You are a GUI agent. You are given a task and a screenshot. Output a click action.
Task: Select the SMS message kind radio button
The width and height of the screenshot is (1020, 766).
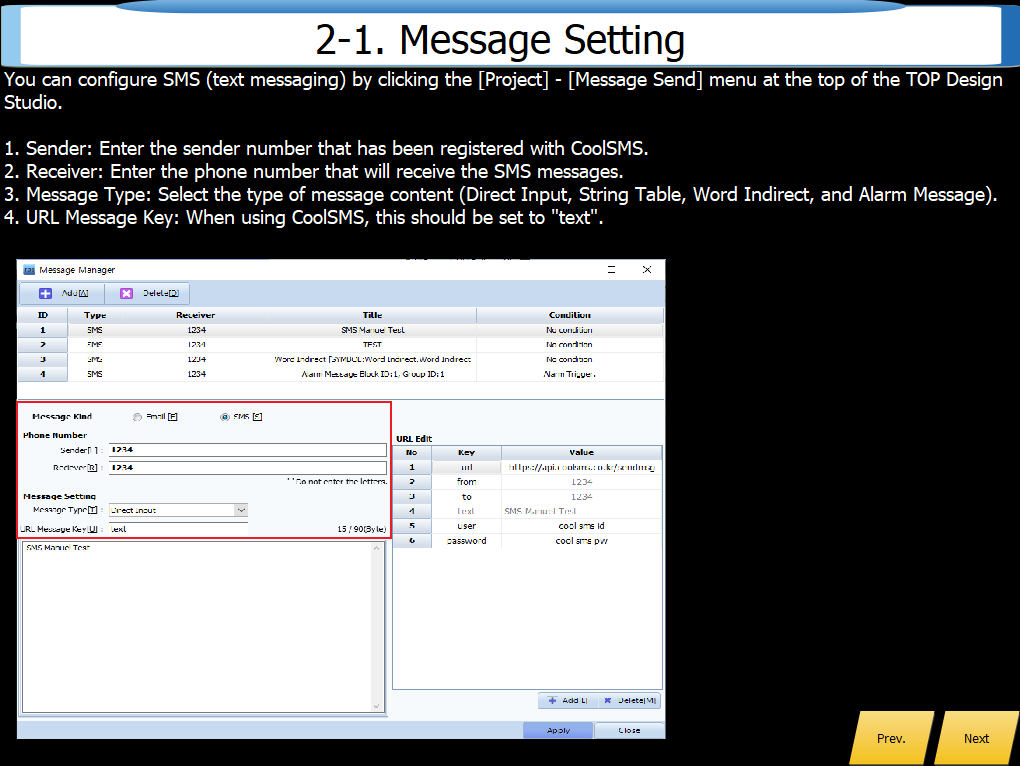[224, 417]
